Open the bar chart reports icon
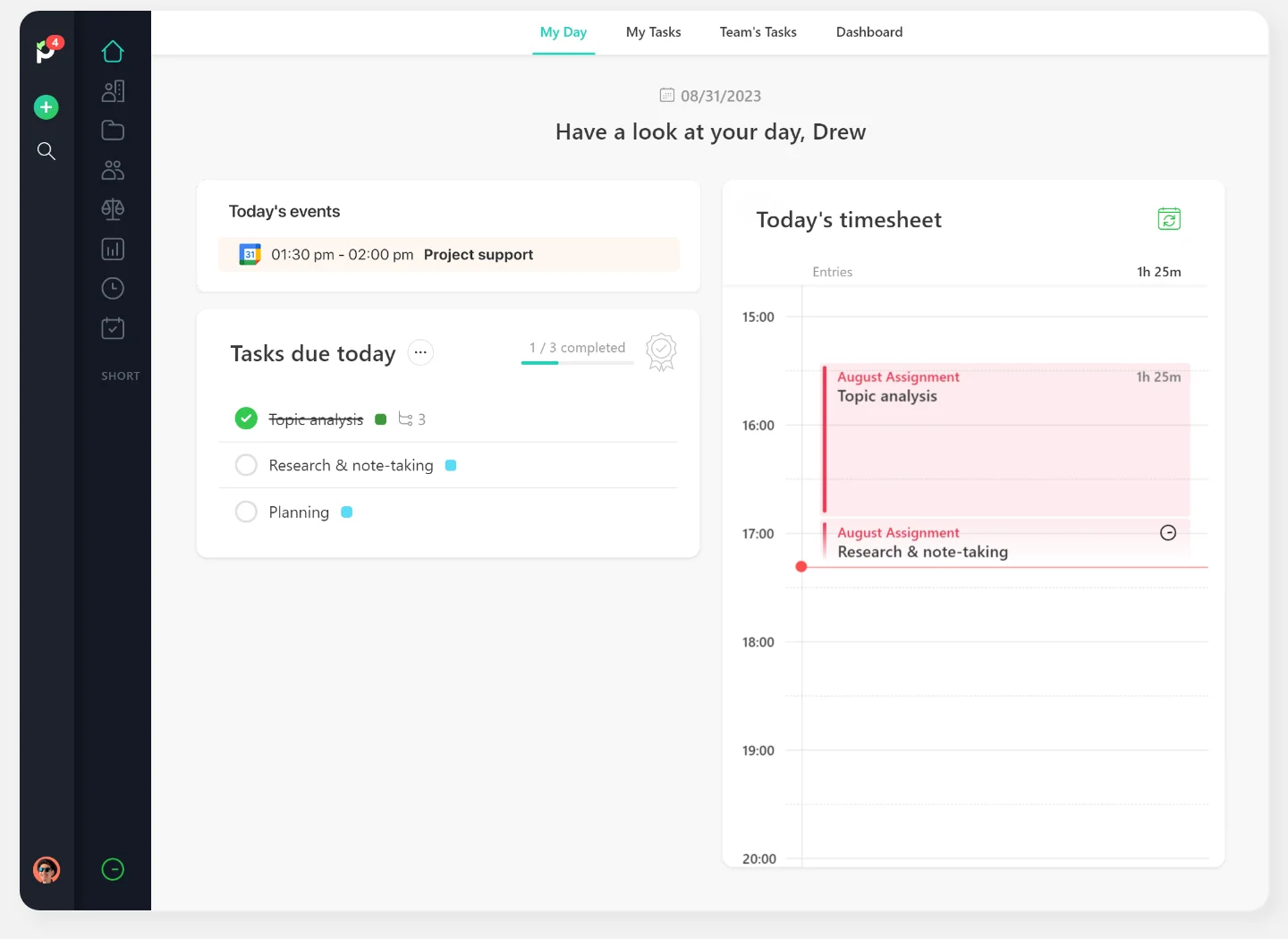The width and height of the screenshot is (1288, 939). tap(113, 250)
